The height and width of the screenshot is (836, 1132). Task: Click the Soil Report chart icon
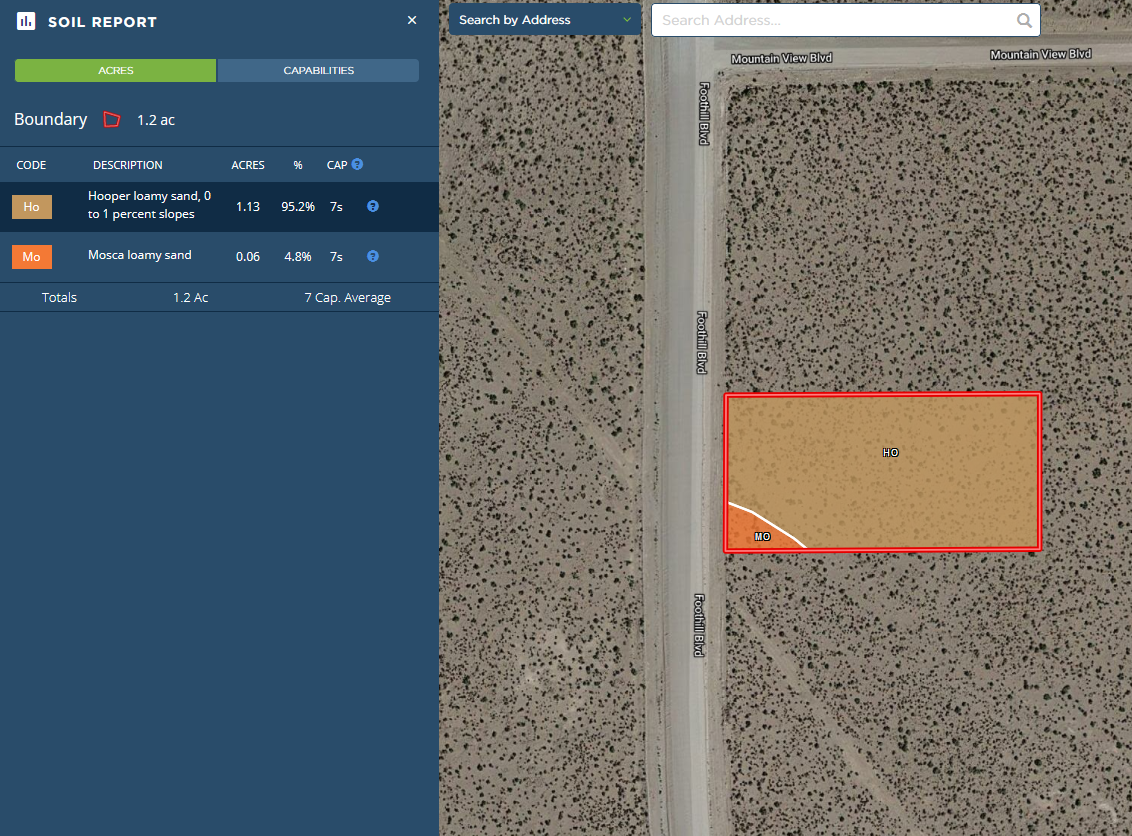[x=26, y=21]
